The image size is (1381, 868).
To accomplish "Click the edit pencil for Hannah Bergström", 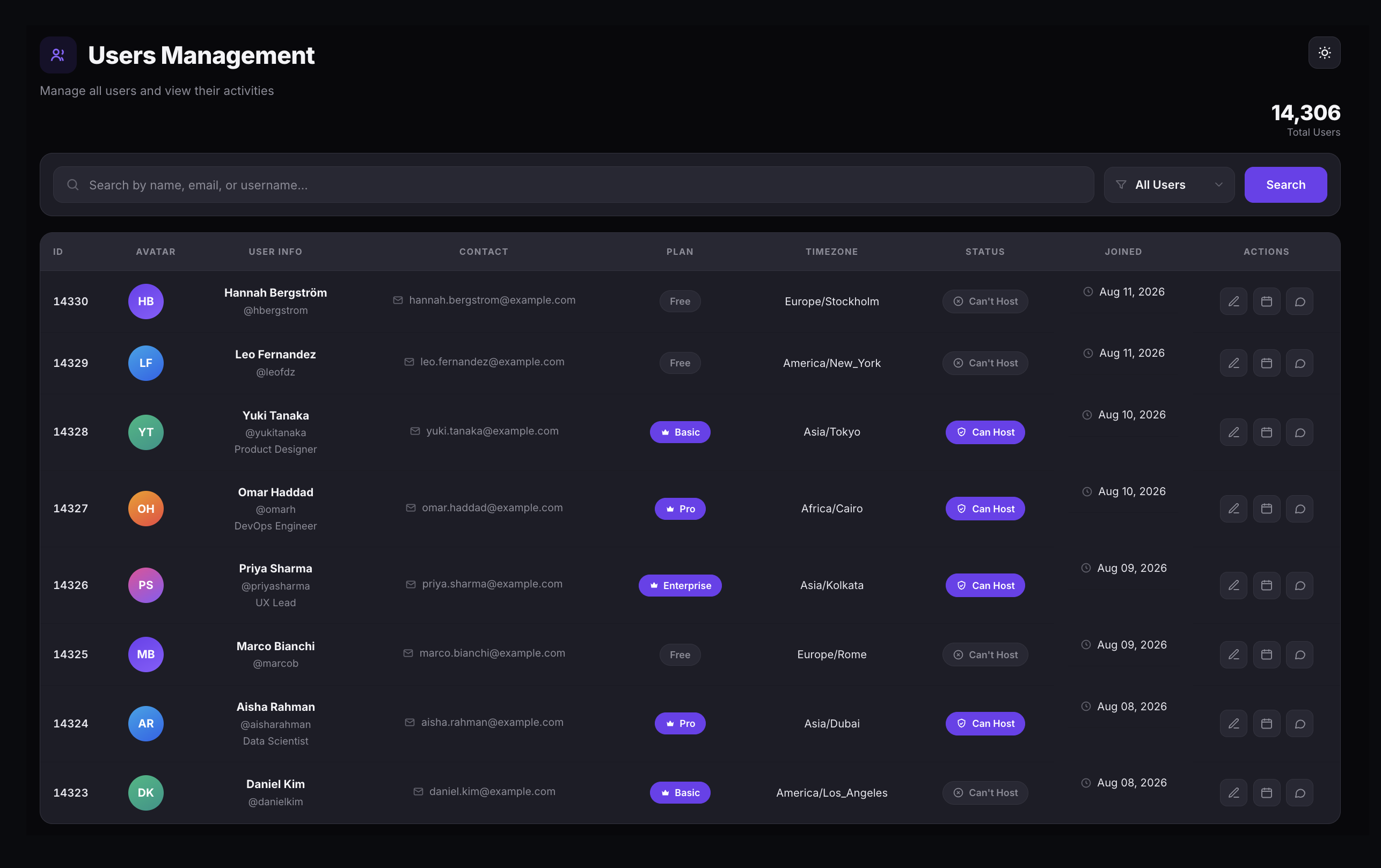I will coord(1233,301).
